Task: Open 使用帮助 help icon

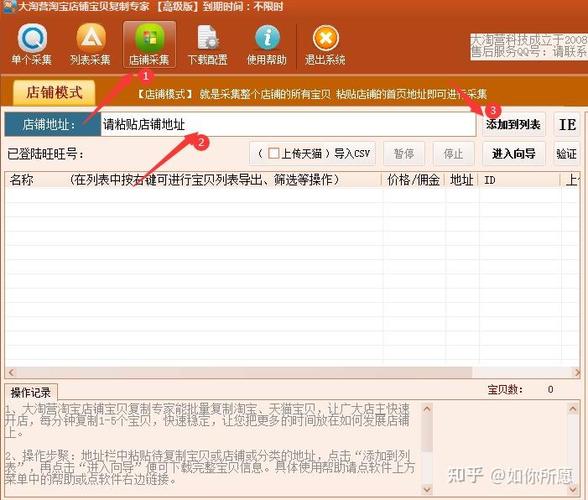Action: [267, 44]
